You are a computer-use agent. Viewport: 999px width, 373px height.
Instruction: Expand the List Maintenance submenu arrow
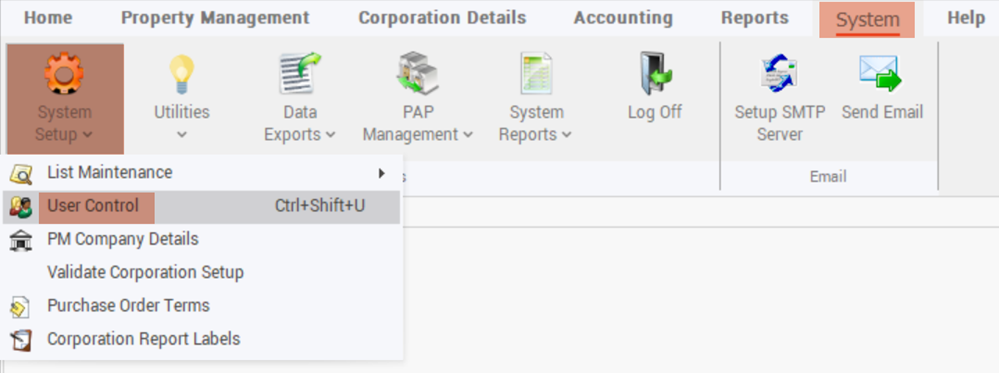pyautogui.click(x=382, y=173)
